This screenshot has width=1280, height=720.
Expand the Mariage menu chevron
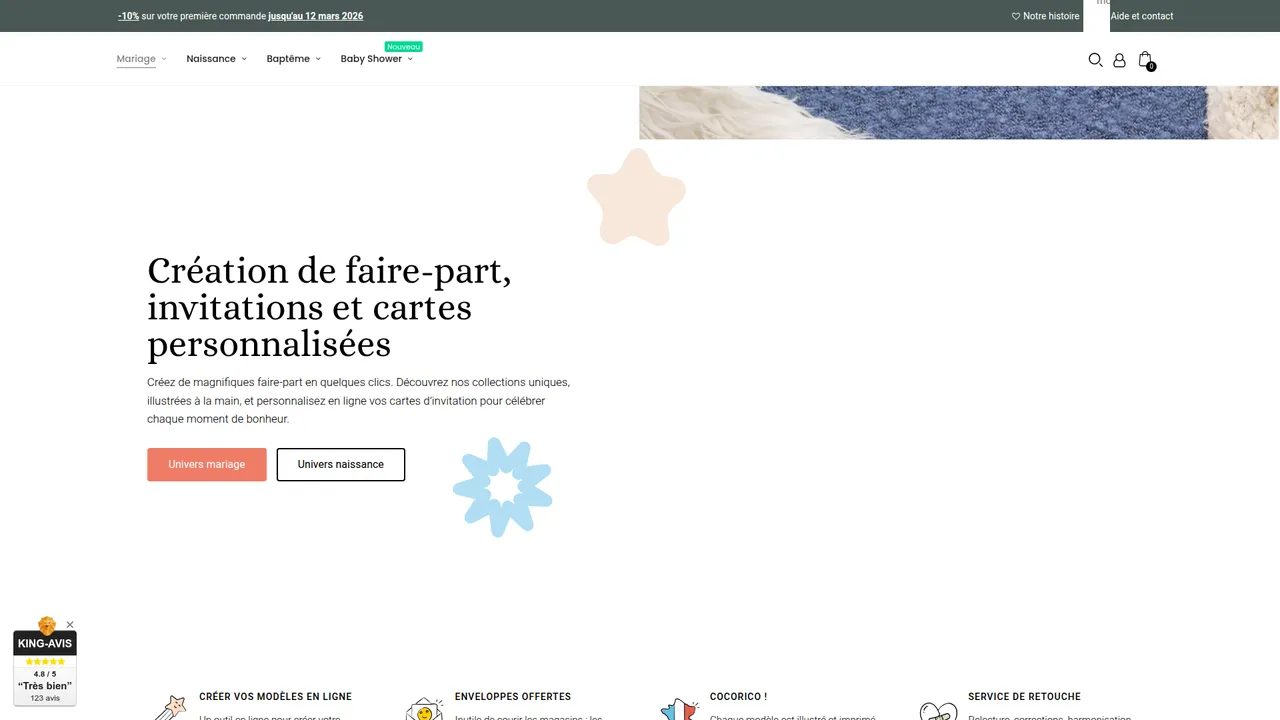click(164, 59)
